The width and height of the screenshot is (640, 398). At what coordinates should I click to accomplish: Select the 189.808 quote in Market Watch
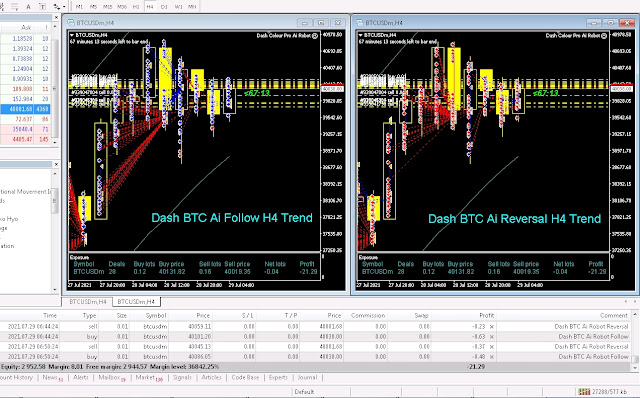click(x=22, y=89)
